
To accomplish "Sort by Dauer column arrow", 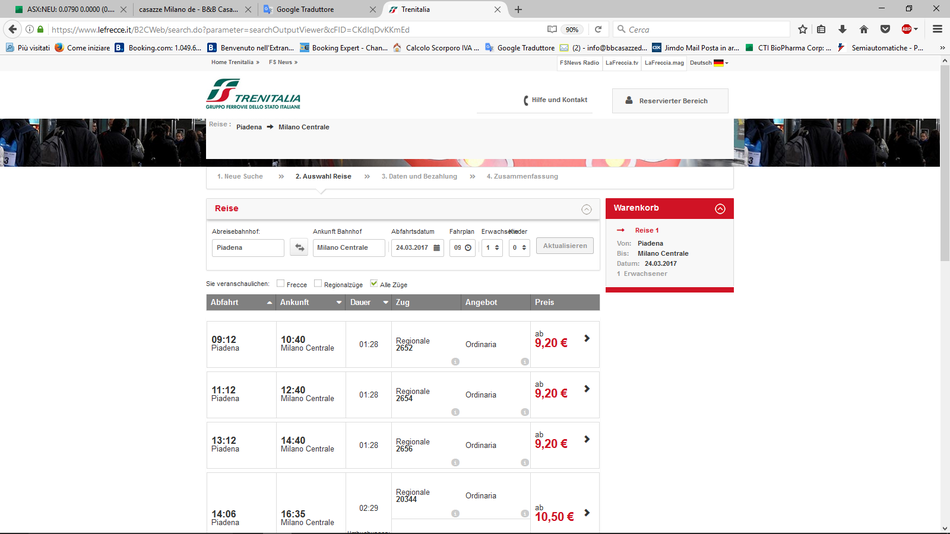I will pyautogui.click(x=385, y=302).
